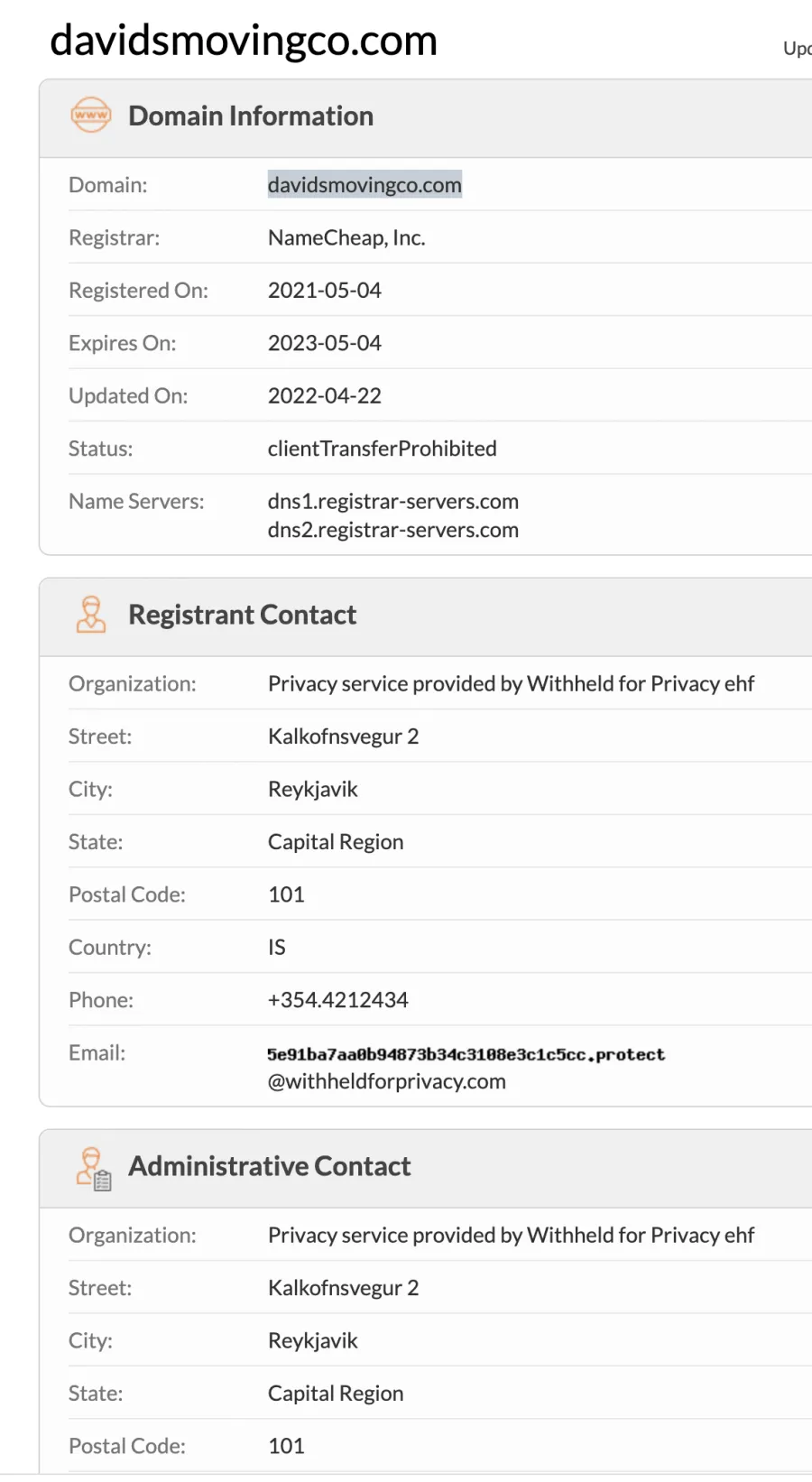Image resolution: width=812 pixels, height=1482 pixels.
Task: Click the @withheldforprivacy.com email text
Action: 387,1081
